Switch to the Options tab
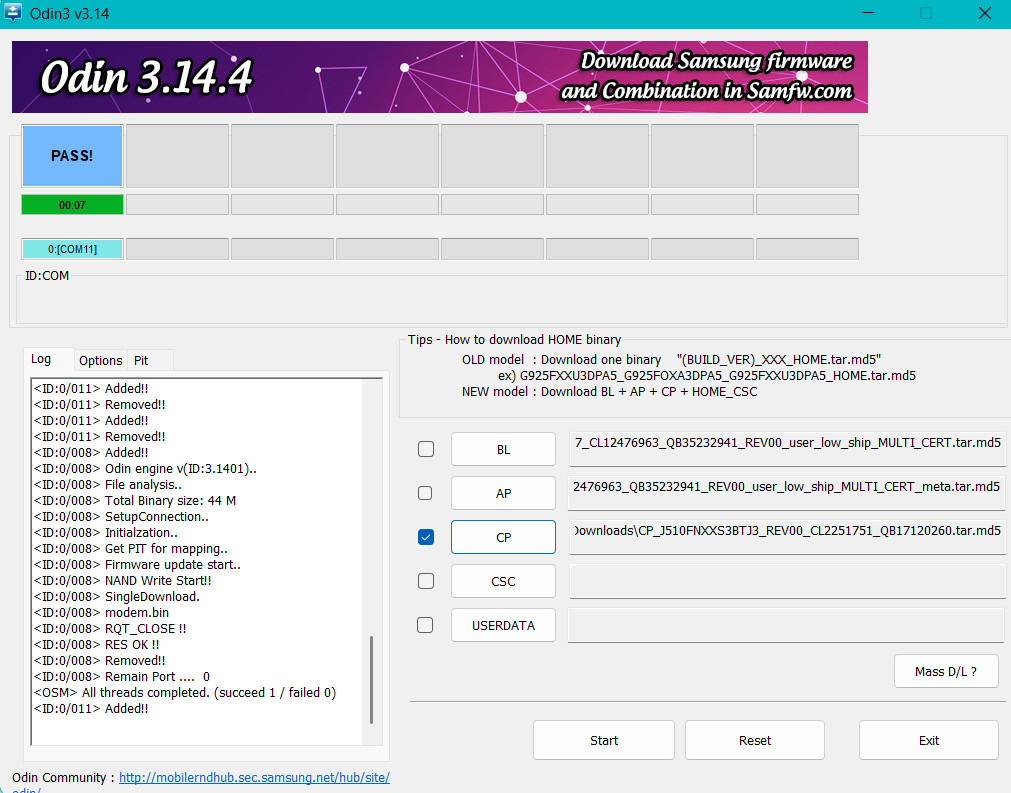This screenshot has width=1011, height=793. point(101,360)
